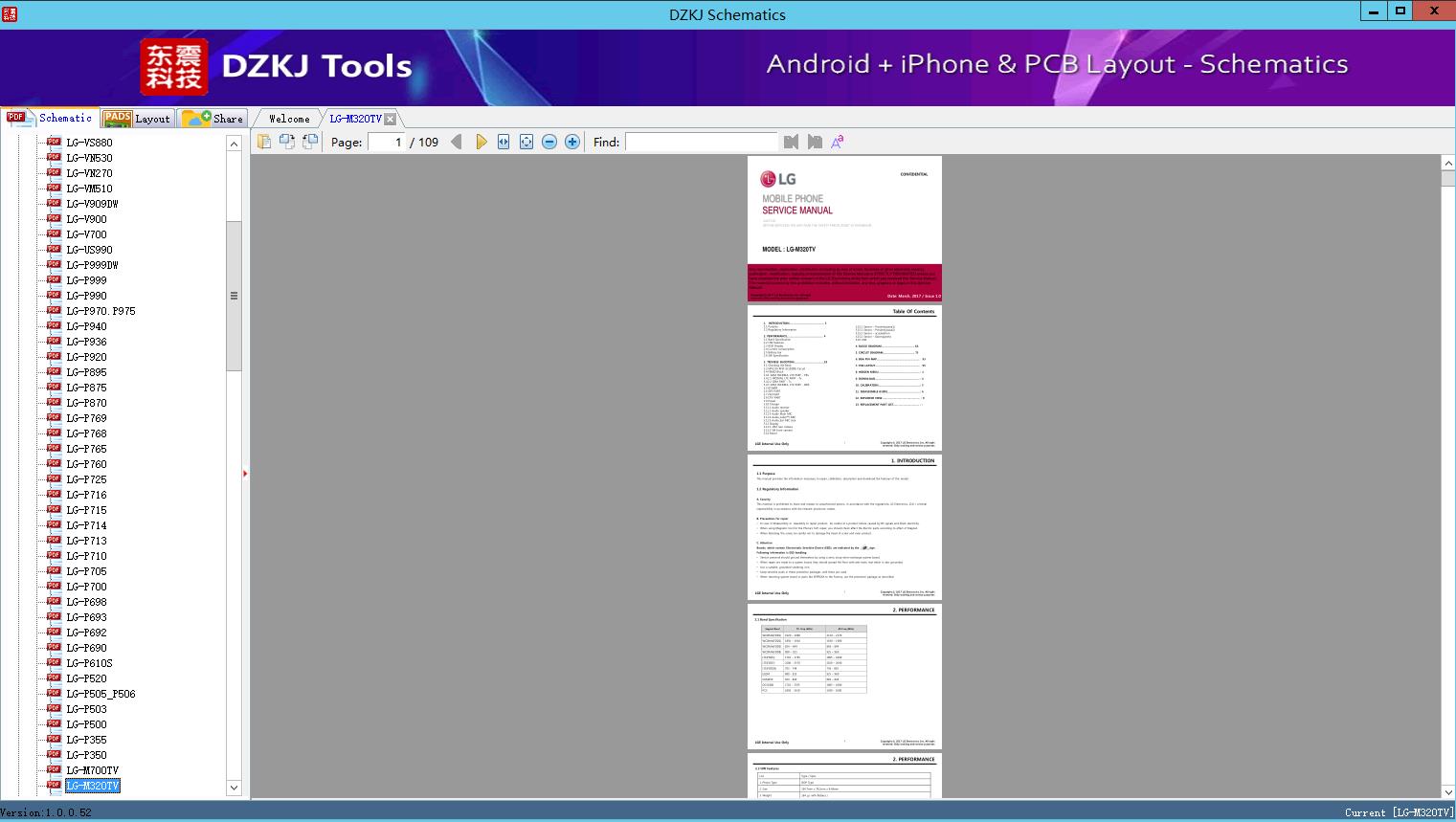Open the Share tab
Screen dimensions: 1456x822
coord(213,119)
